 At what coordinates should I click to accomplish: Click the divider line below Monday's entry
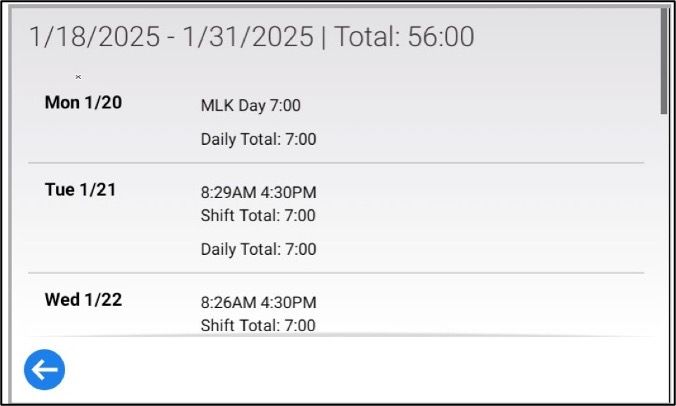pos(336,163)
